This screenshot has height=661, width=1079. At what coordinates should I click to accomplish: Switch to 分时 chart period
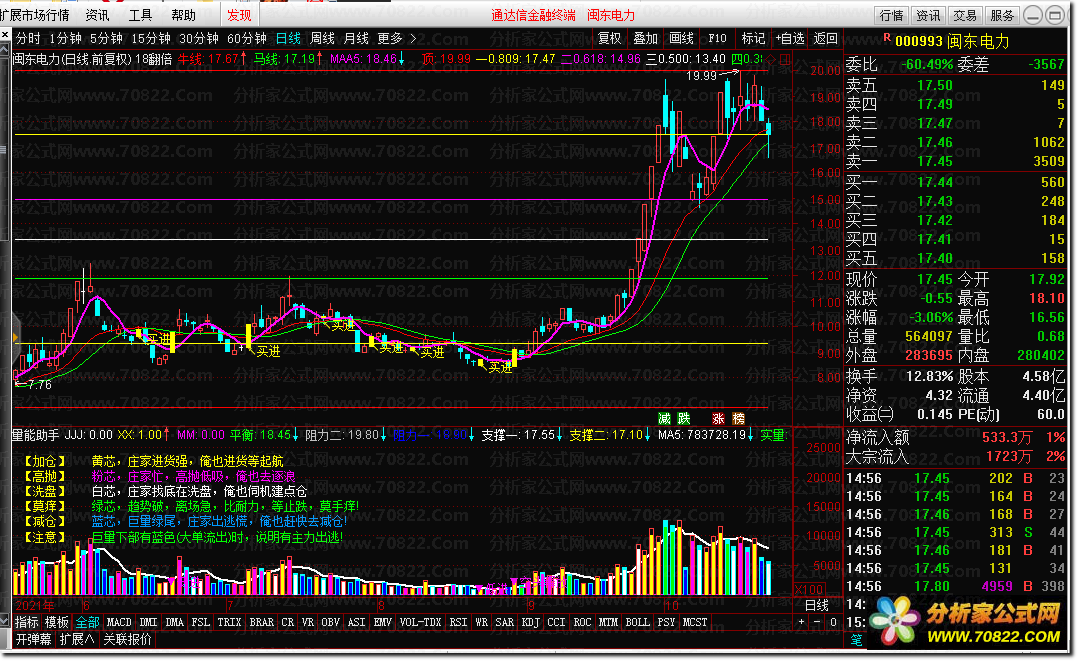[28, 39]
